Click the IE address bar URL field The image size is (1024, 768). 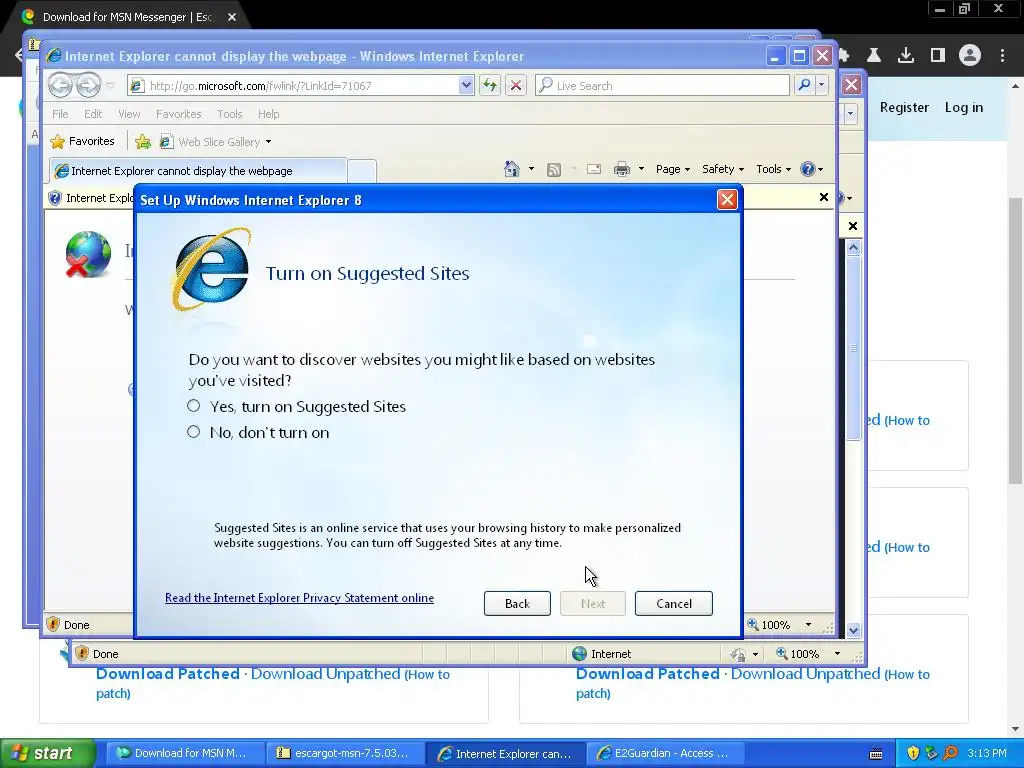293,86
